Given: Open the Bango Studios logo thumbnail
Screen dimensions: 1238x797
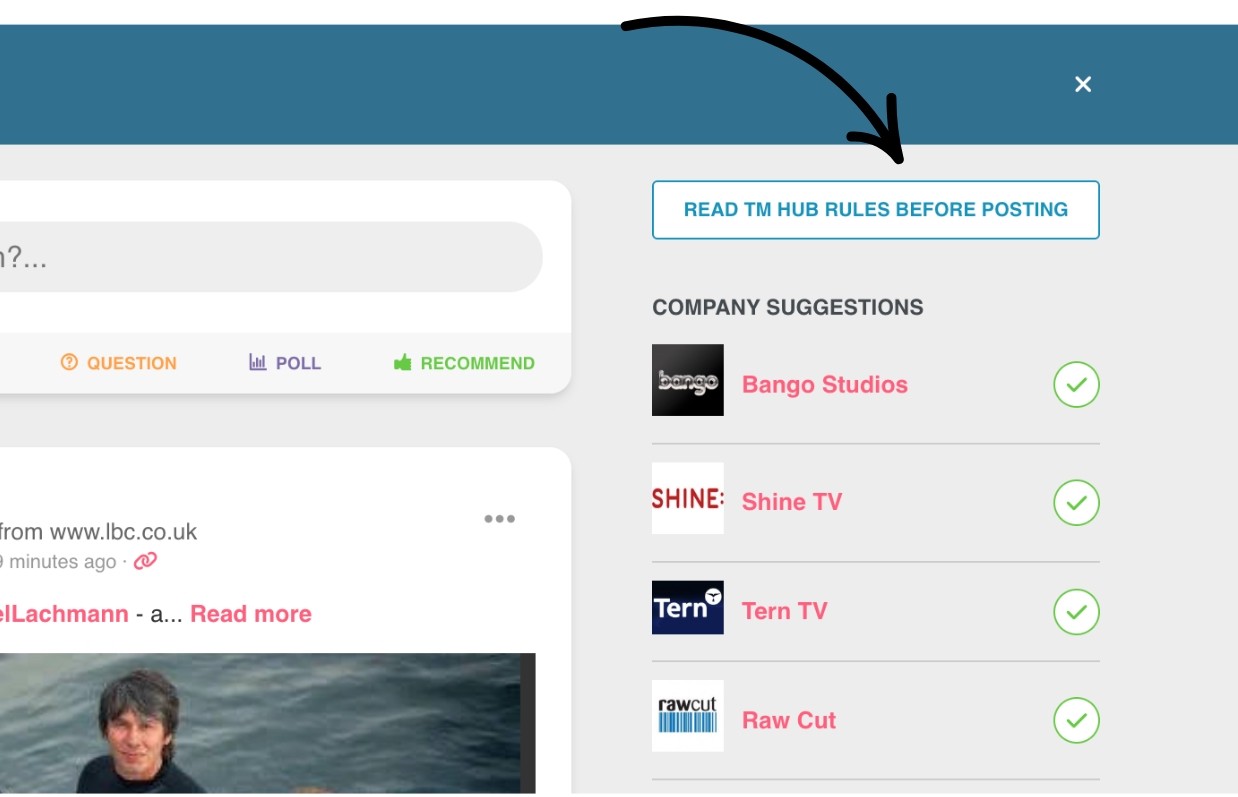Looking at the screenshot, I should click(x=687, y=380).
